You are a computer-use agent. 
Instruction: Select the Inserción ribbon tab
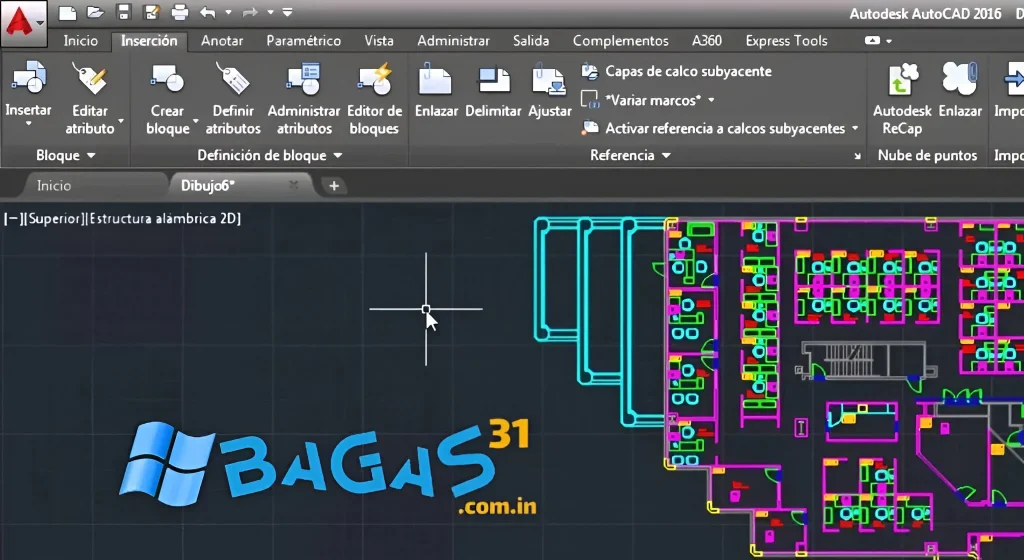point(149,40)
